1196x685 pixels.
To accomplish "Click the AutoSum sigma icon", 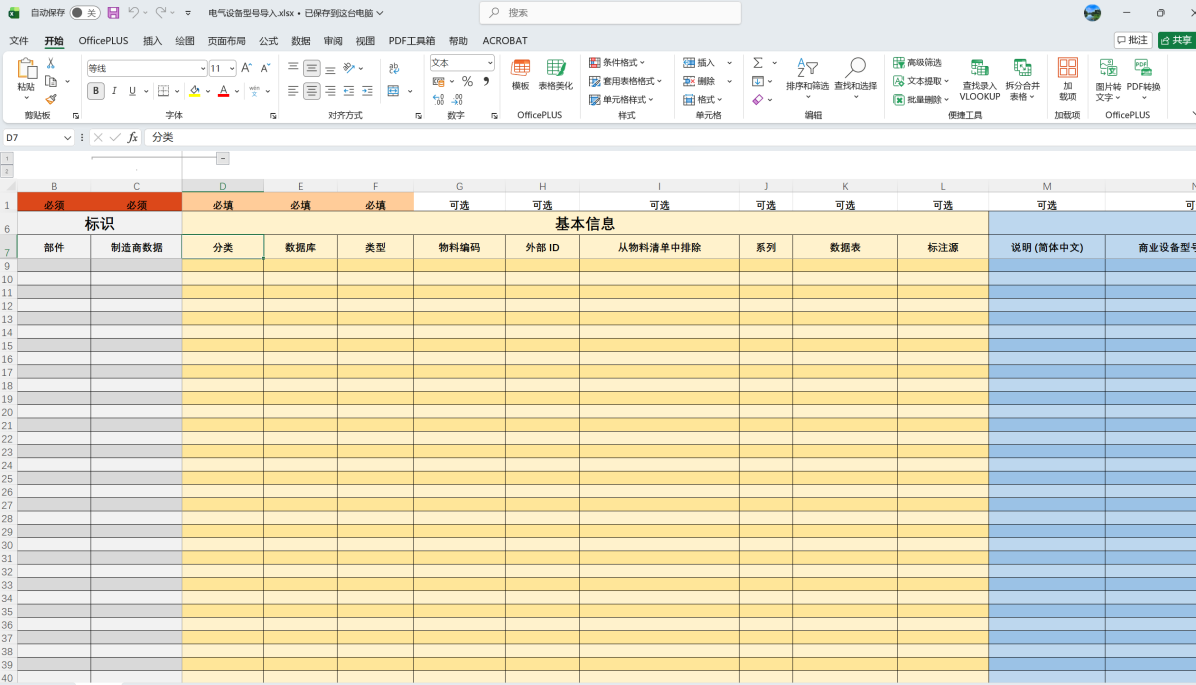I will (758, 63).
